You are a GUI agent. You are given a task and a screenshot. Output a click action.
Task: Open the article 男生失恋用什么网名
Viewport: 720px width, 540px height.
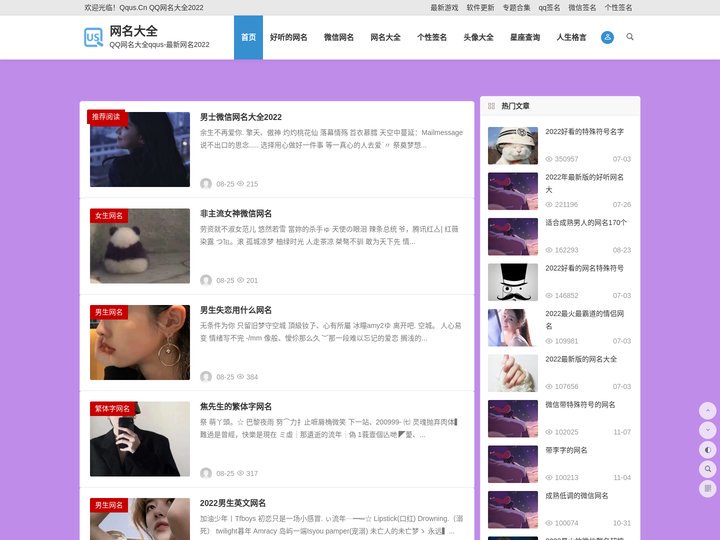point(236,310)
